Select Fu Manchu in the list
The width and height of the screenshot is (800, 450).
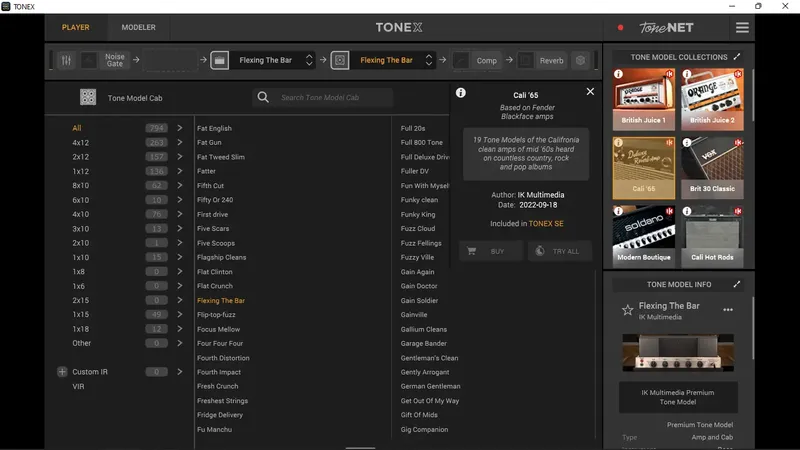point(214,430)
